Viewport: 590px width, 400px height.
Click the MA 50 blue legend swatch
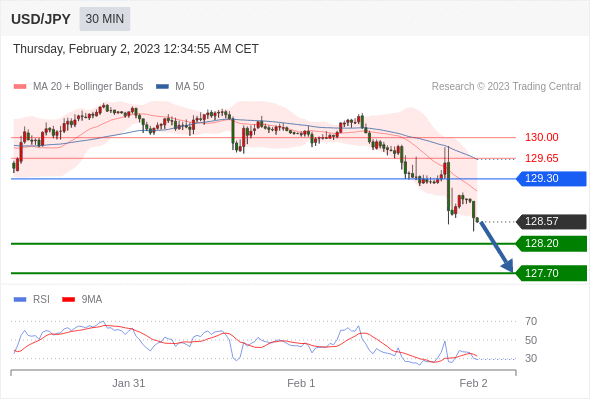(x=162, y=87)
